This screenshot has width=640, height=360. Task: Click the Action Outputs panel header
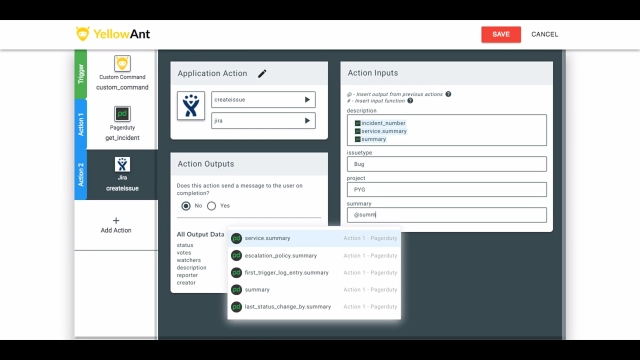(249, 164)
